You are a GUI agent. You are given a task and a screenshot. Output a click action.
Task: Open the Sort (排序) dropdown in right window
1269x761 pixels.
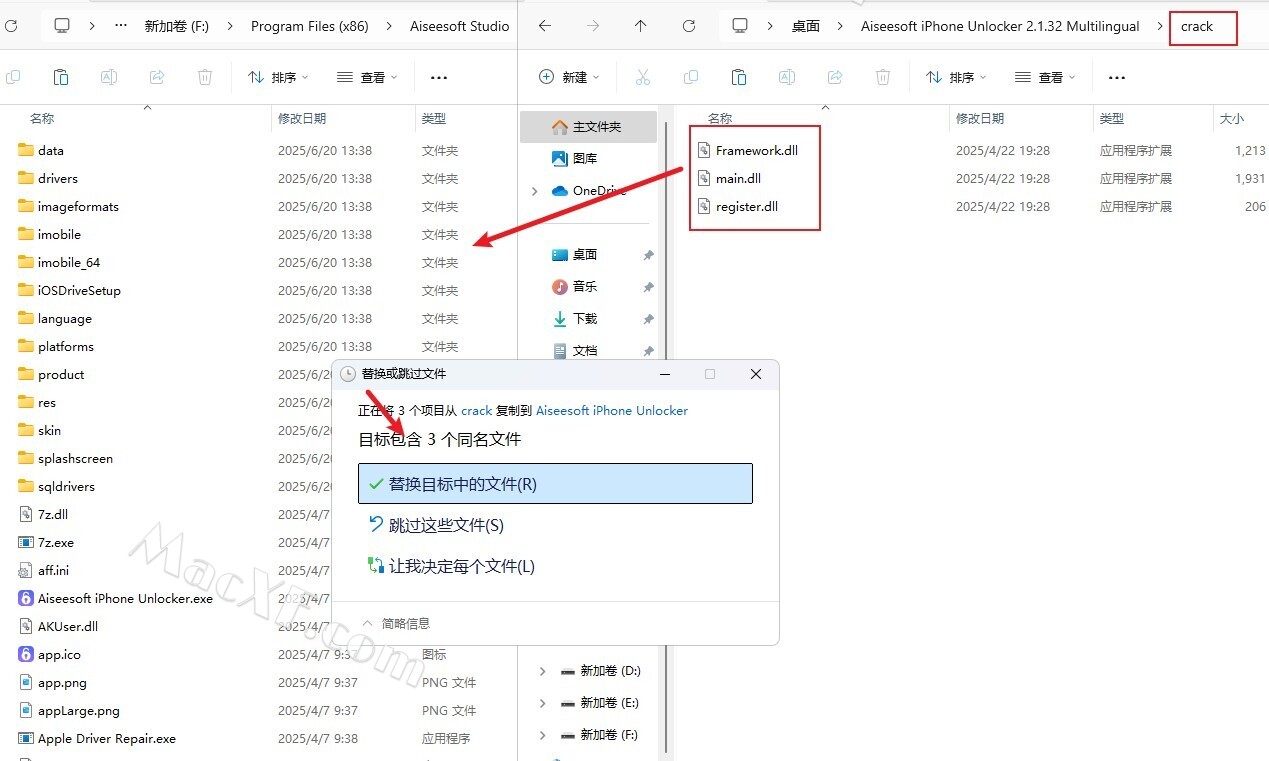[956, 77]
